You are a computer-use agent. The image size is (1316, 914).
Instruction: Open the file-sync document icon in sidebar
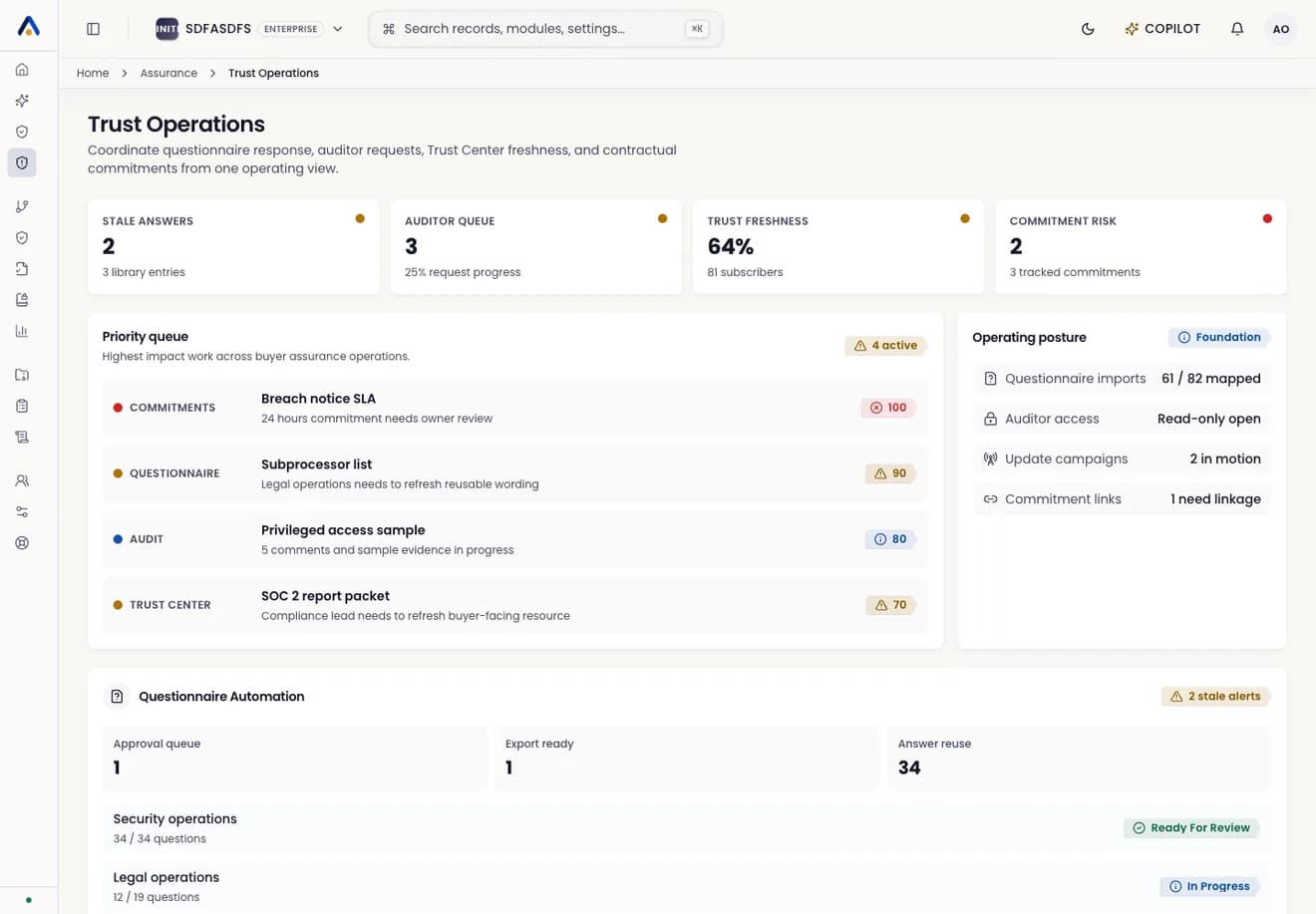(x=22, y=269)
